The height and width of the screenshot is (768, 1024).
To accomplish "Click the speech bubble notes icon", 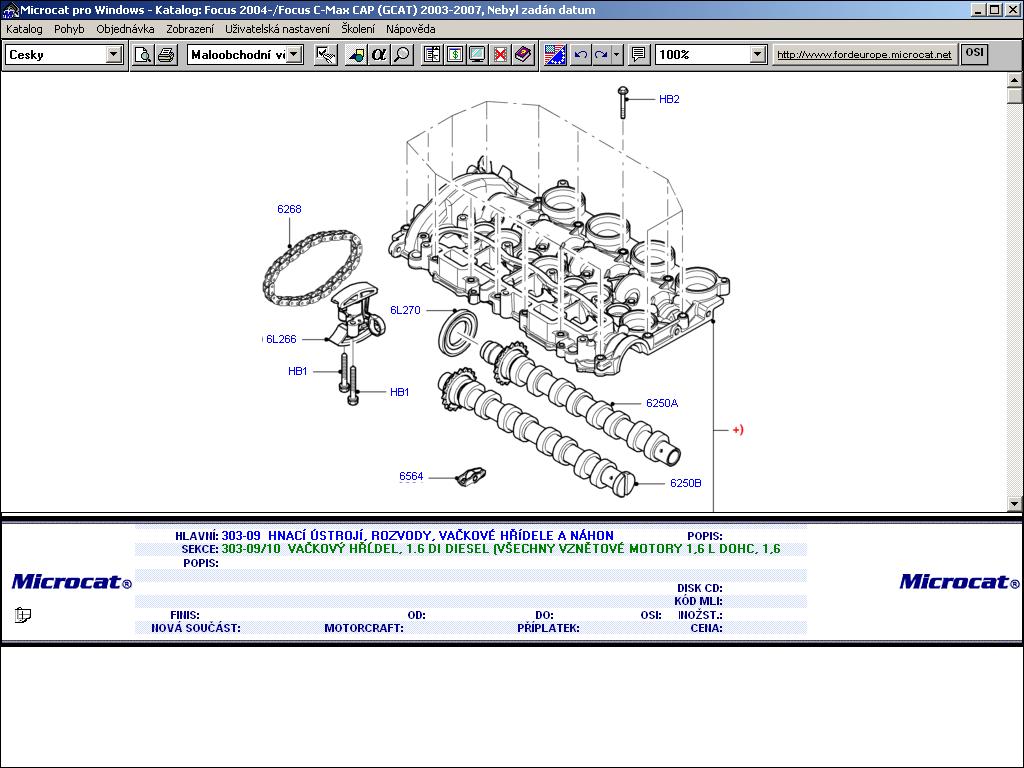I will (639, 54).
